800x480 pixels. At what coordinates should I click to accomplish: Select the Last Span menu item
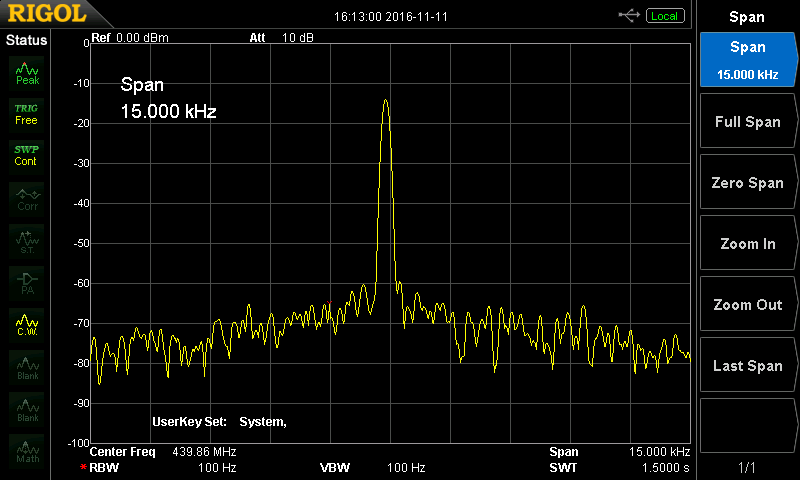pos(747,366)
